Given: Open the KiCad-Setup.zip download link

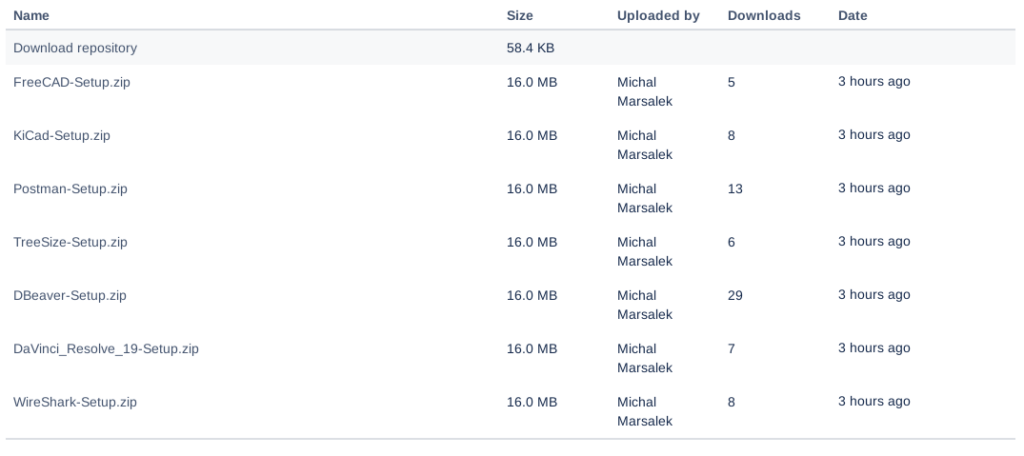Looking at the screenshot, I should pos(61,135).
